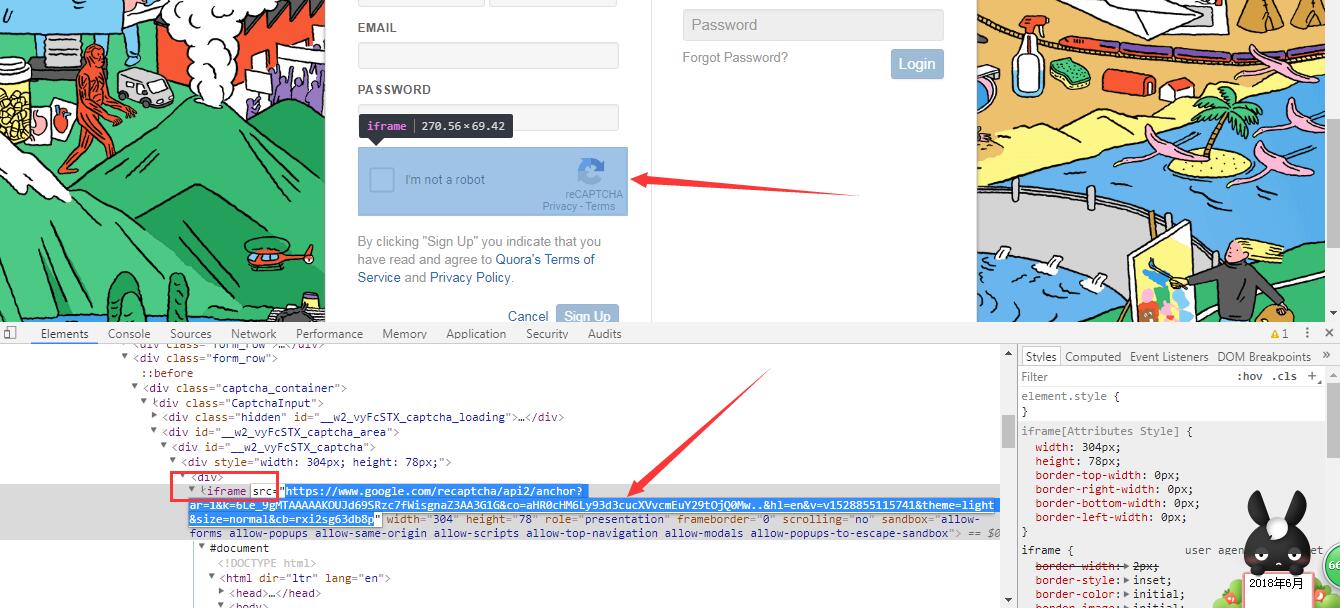Click the Filter styles input field
The height and width of the screenshot is (608, 1340).
click(x=1120, y=377)
